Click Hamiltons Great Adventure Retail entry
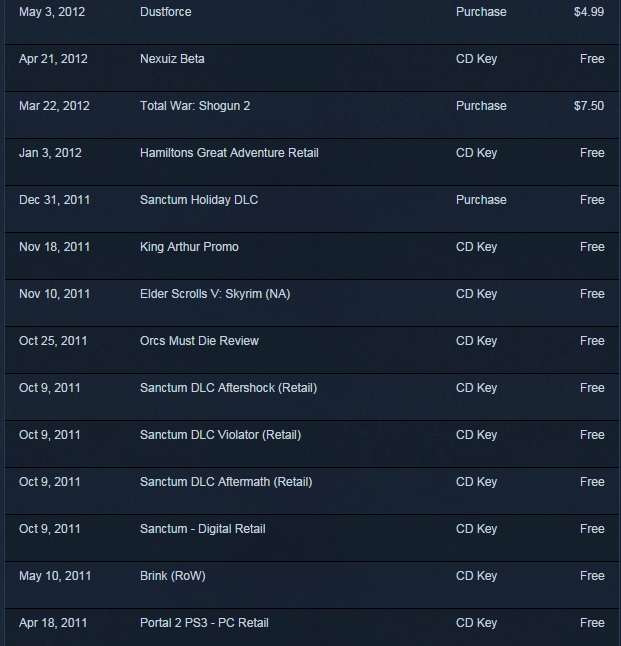621x646 pixels. [x=312, y=162]
